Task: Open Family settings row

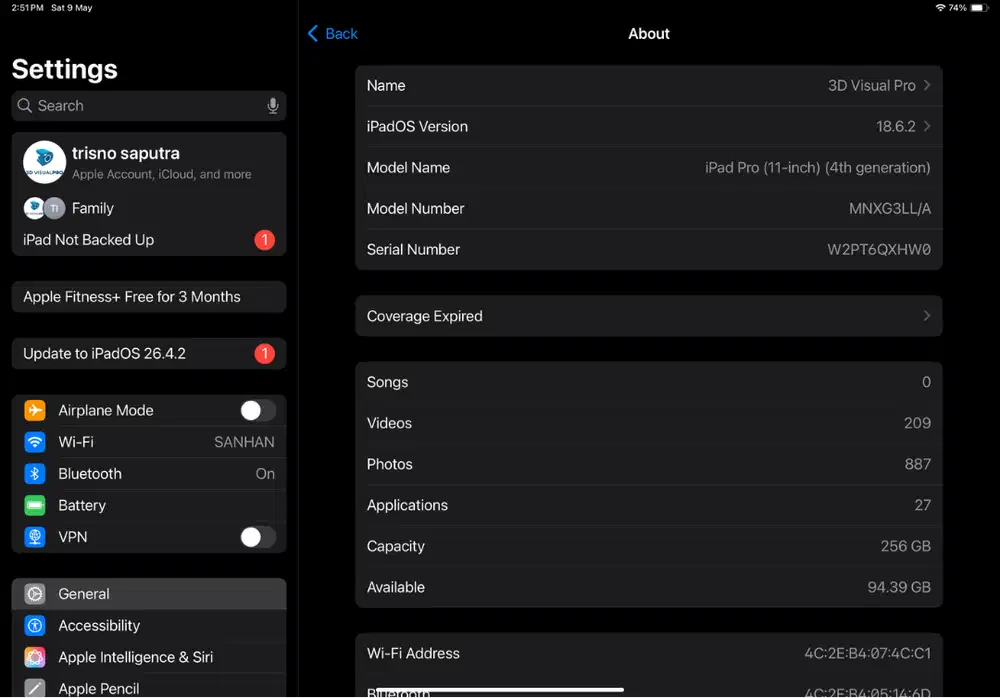Action: [x=149, y=208]
